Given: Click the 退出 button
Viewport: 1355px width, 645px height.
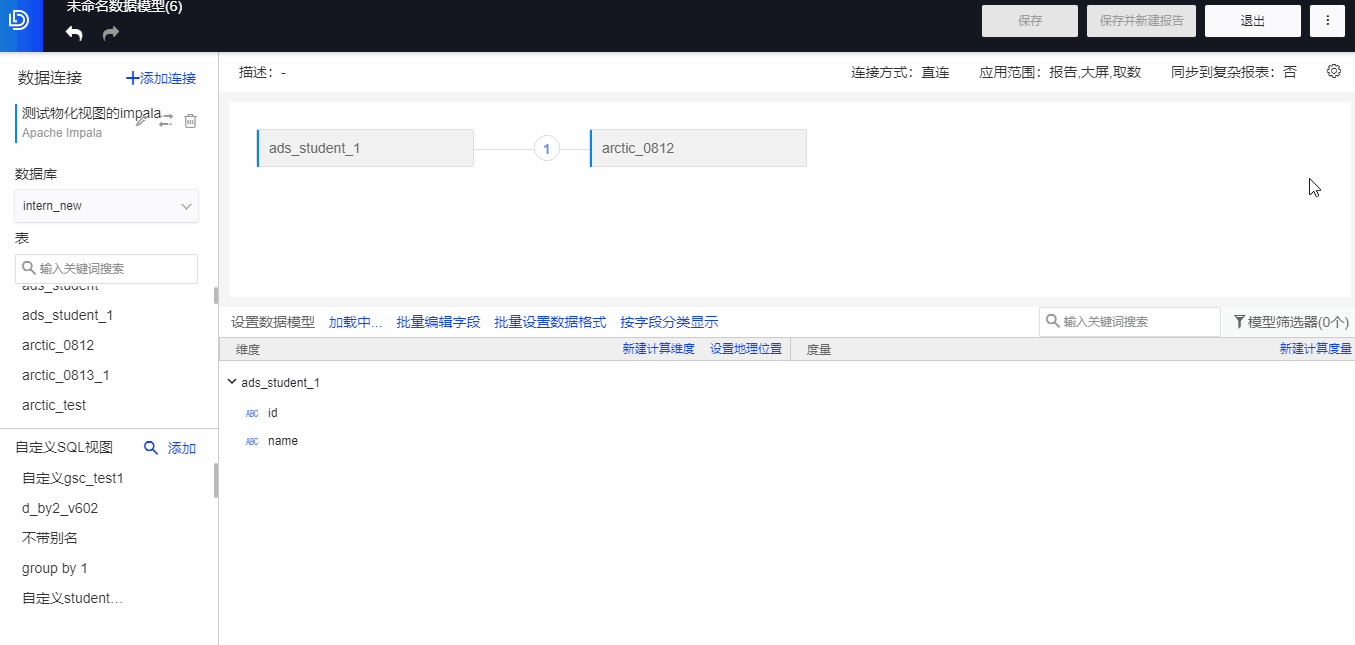Looking at the screenshot, I should click(1252, 20).
